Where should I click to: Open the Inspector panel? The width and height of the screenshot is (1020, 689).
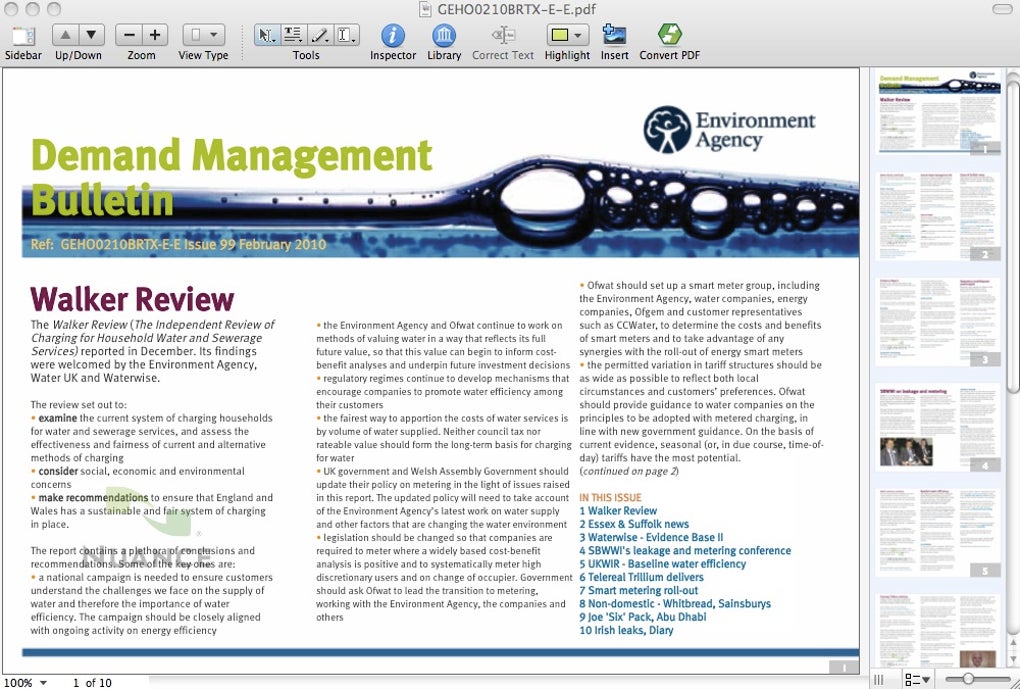tap(392, 35)
